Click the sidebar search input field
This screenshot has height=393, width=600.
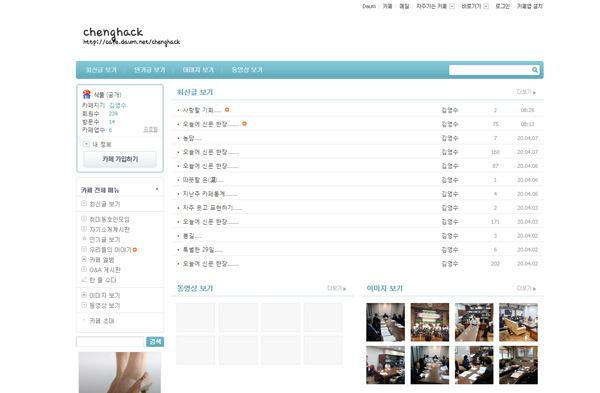click(x=110, y=342)
